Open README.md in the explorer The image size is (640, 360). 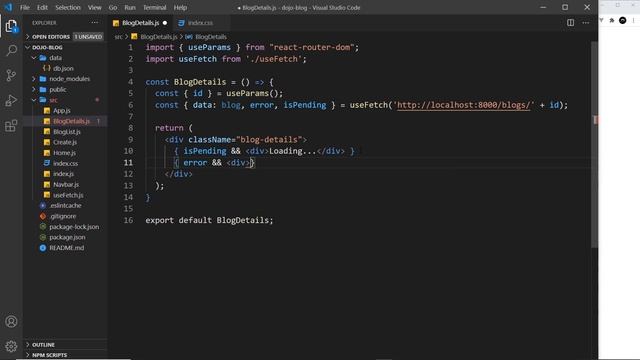[x=67, y=248]
